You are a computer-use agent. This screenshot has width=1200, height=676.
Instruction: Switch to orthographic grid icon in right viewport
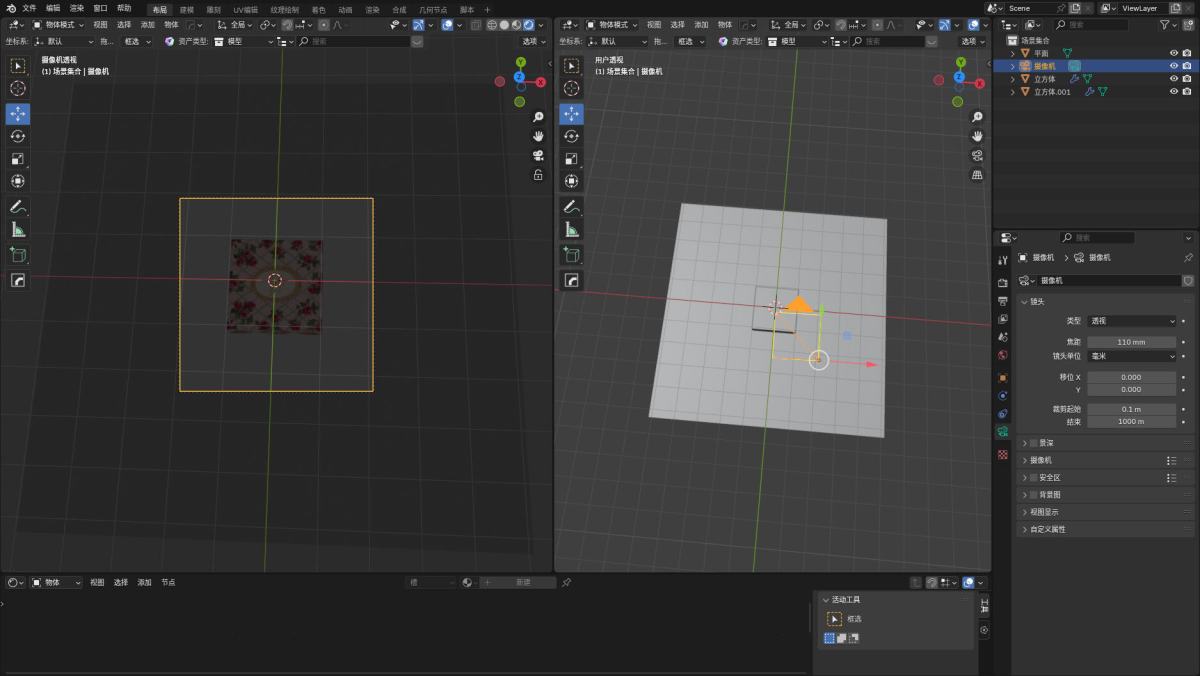tap(977, 175)
